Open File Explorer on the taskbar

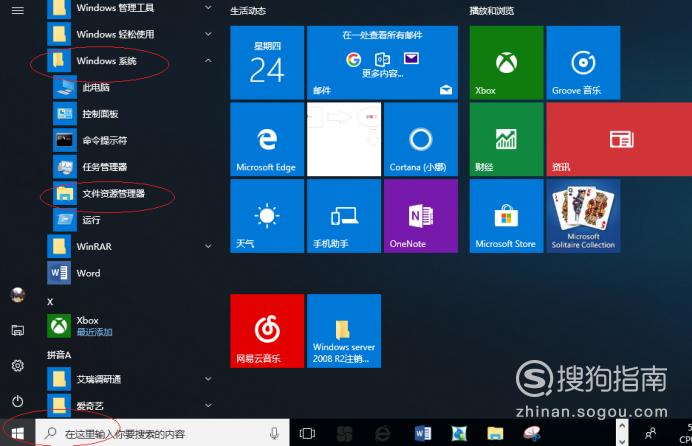tap(495, 434)
